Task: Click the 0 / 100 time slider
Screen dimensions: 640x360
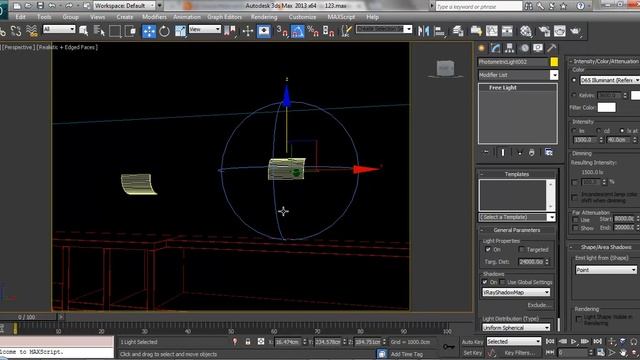Action: [27, 317]
